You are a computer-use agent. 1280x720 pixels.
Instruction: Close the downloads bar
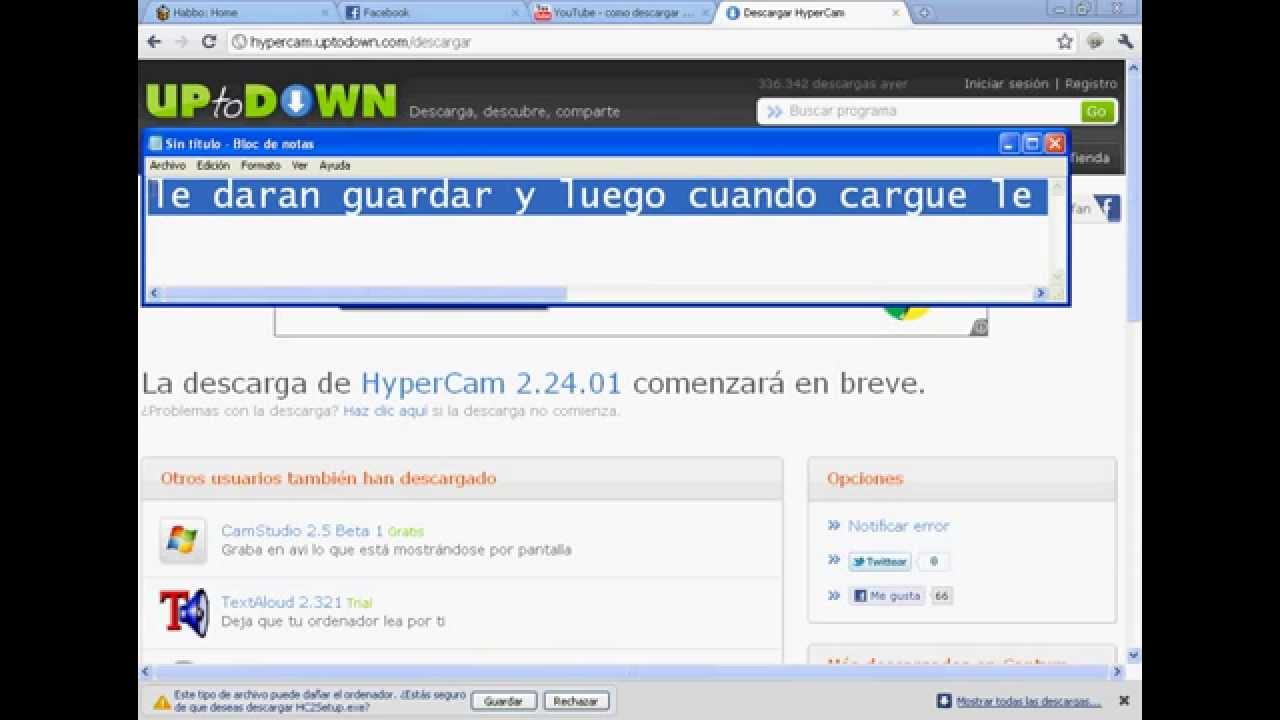[x=1124, y=701]
